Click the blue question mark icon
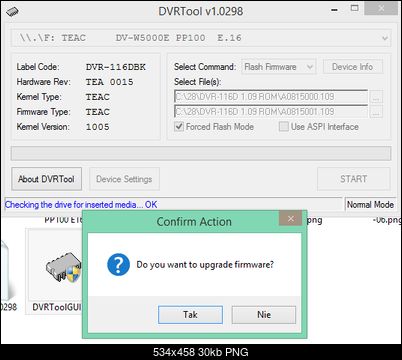402x360 pixels. click(x=118, y=264)
